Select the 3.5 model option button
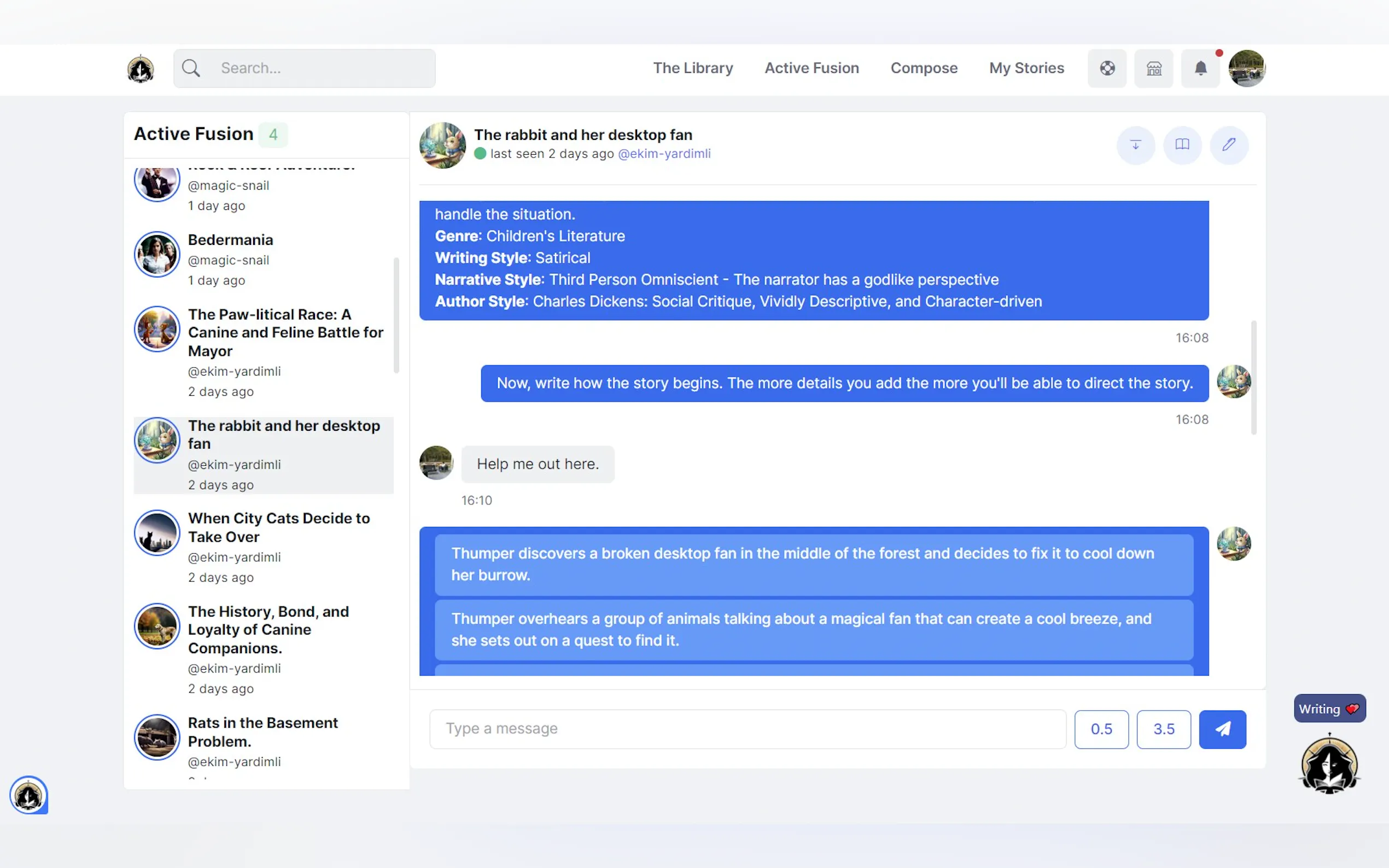 click(1163, 729)
